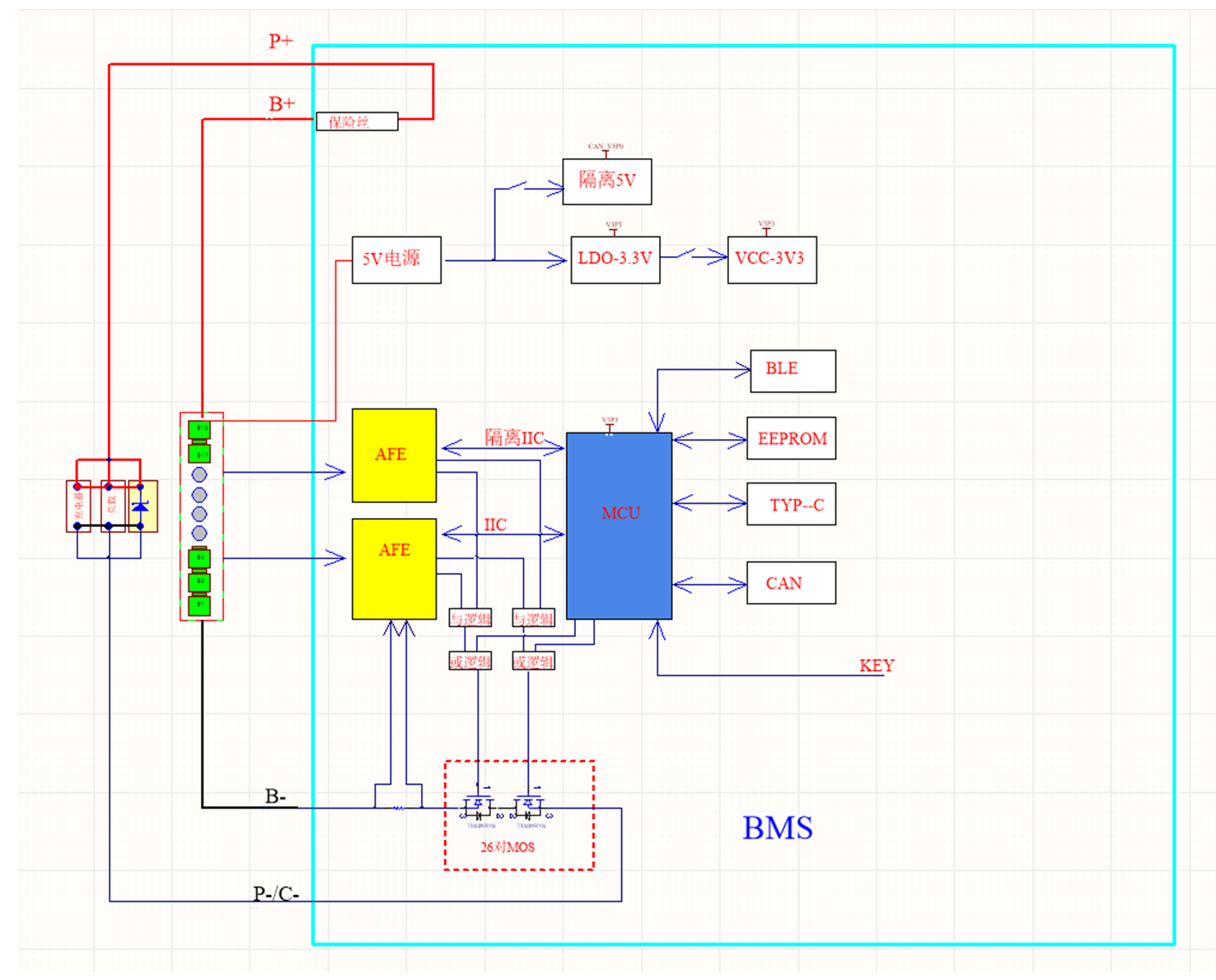Screen dimensions: 1216x980
Task: Select the upper yellow AFE block
Action: 394,455
